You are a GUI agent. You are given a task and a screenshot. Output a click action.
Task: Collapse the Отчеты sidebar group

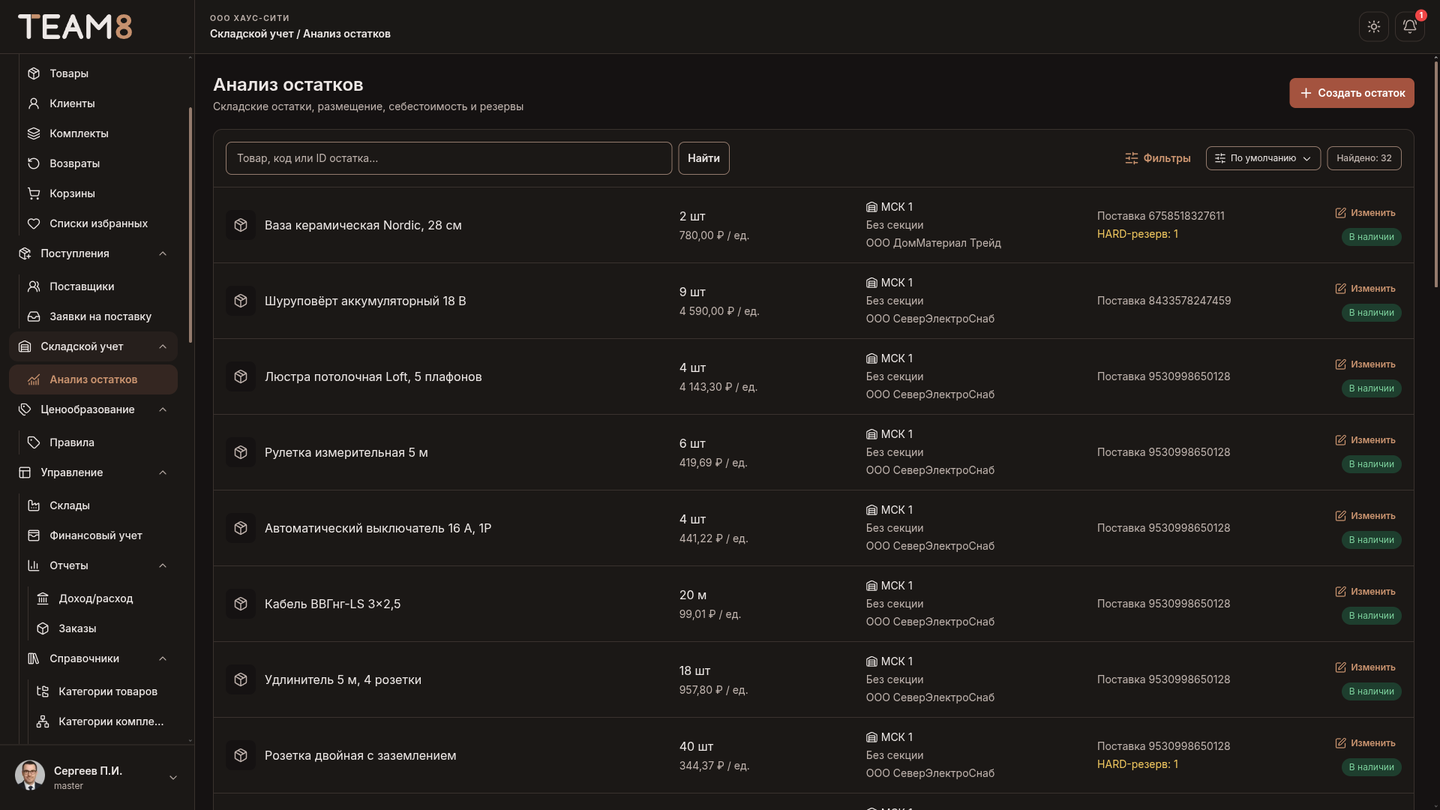[163, 566]
